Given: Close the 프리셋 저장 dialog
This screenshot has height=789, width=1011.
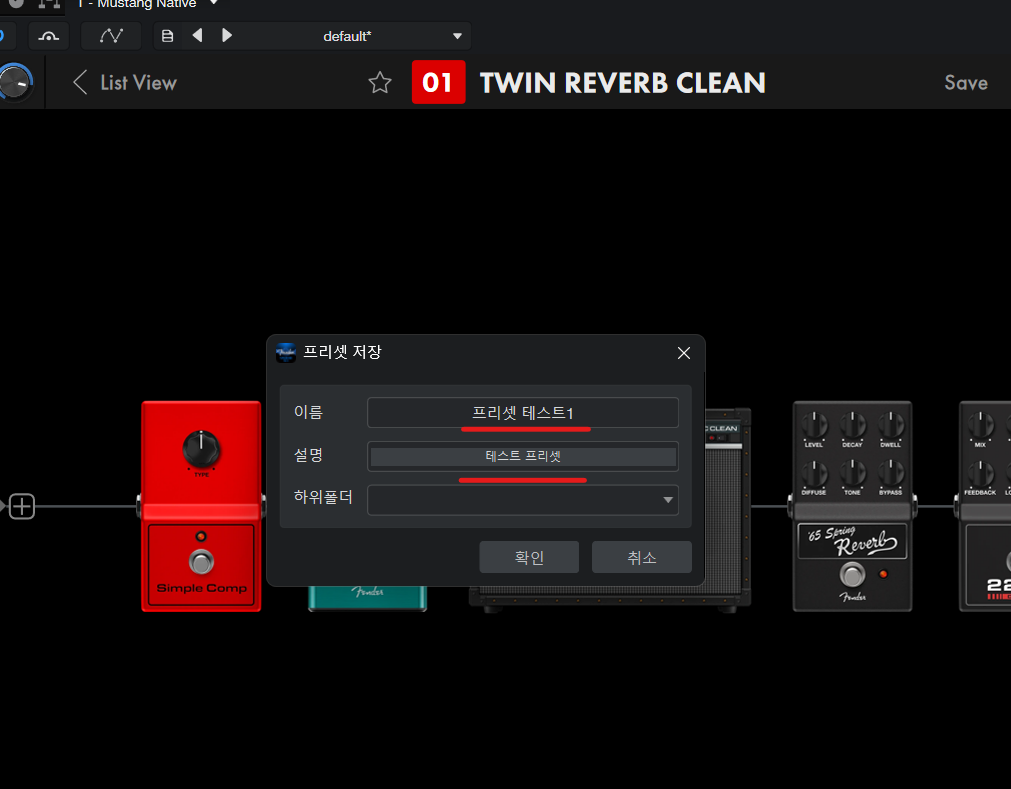Looking at the screenshot, I should 684,353.
